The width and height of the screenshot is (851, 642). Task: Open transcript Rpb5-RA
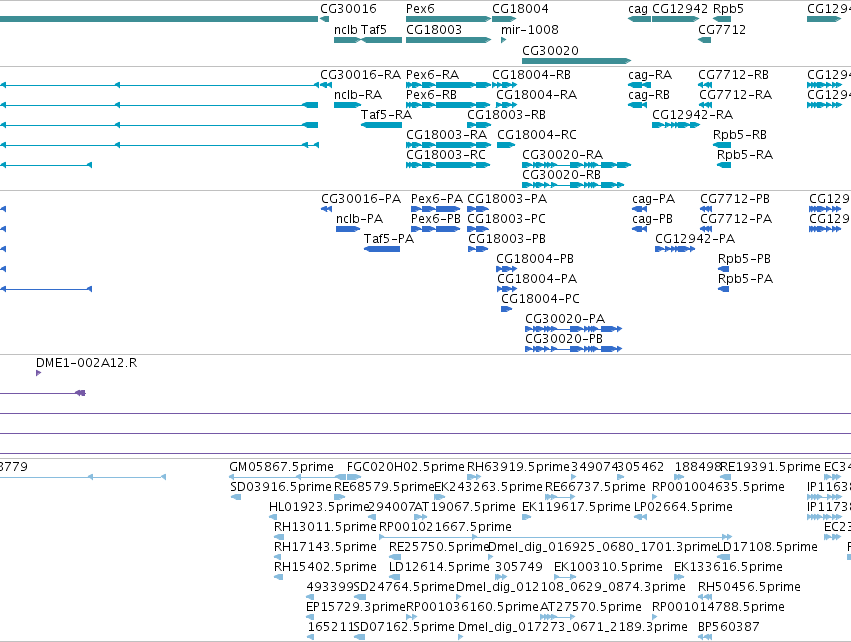coord(745,155)
